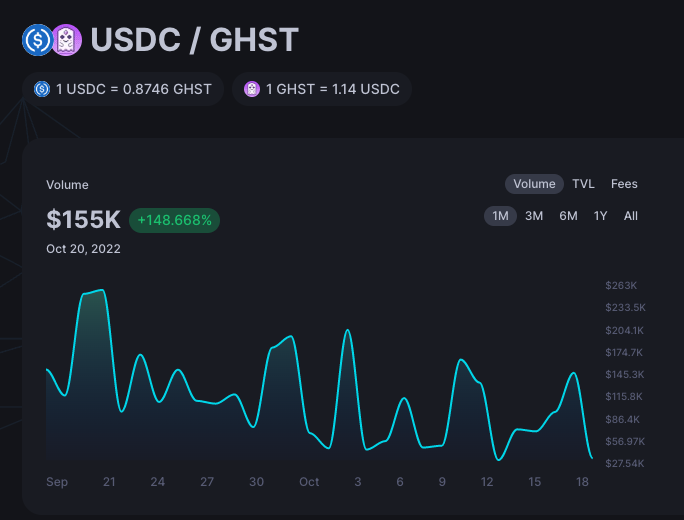The width and height of the screenshot is (684, 520).
Task: Switch chart to Fees tab
Action: [x=624, y=184]
